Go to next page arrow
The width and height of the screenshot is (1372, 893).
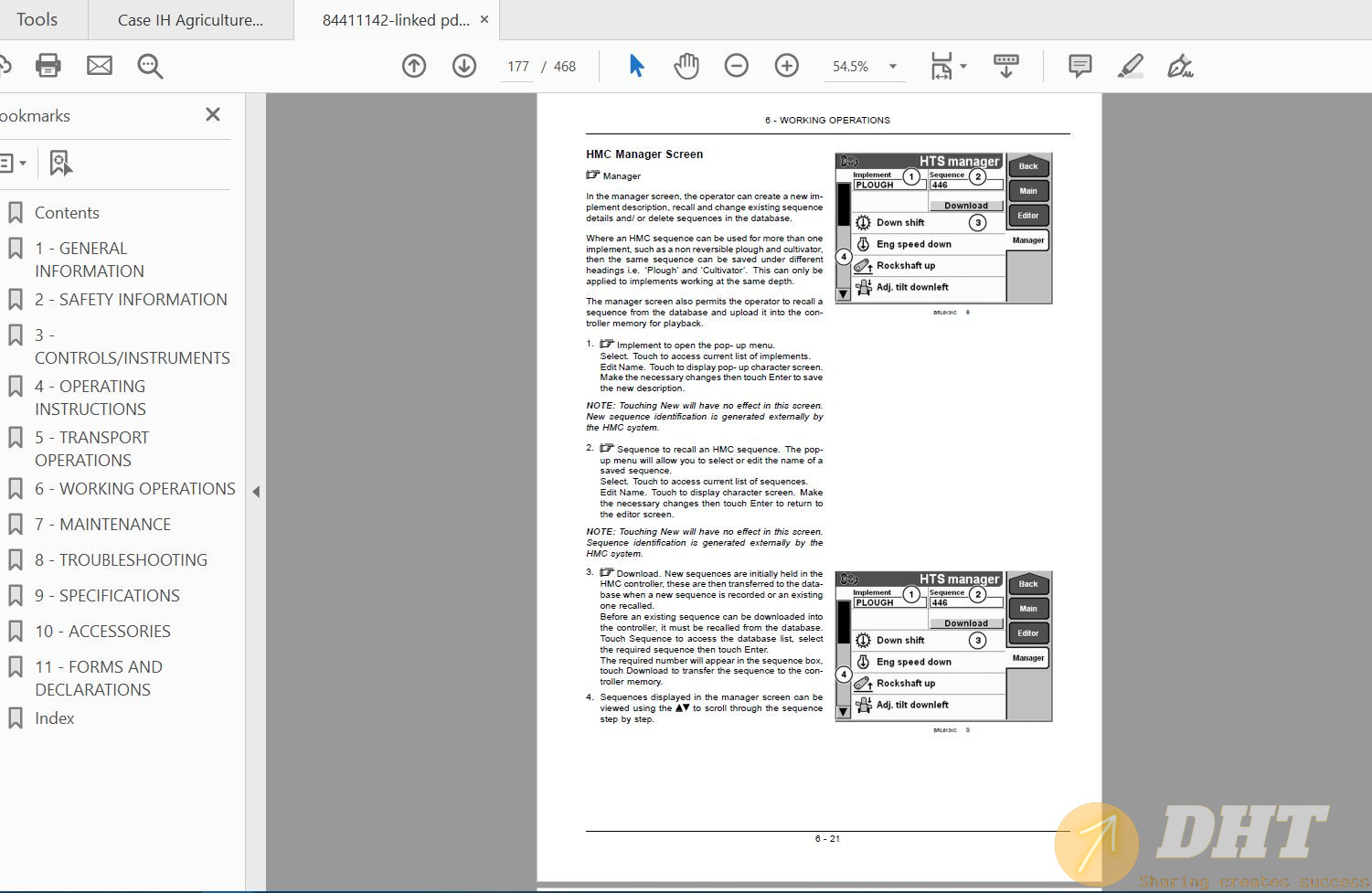(464, 66)
